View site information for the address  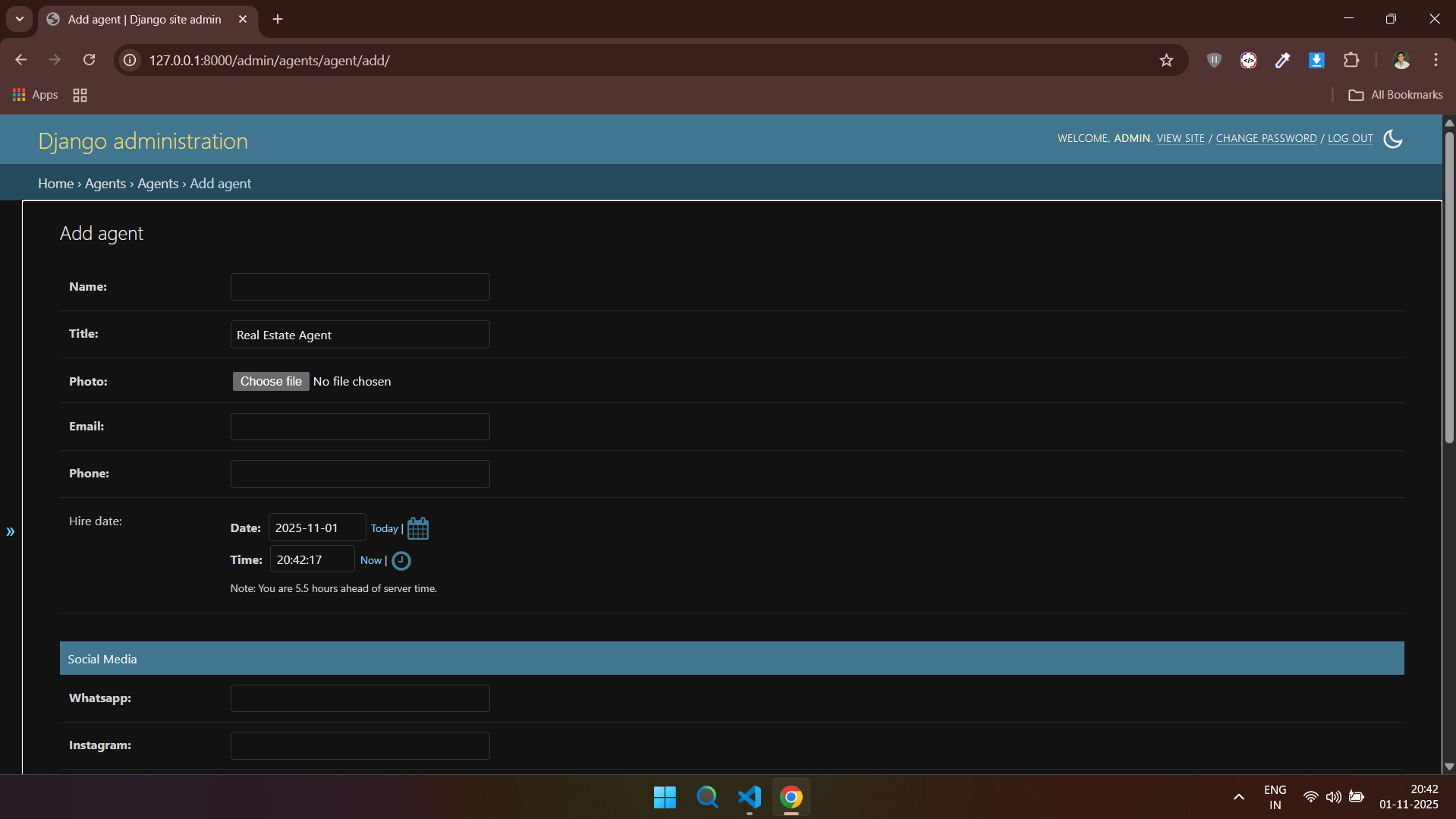[x=131, y=60]
